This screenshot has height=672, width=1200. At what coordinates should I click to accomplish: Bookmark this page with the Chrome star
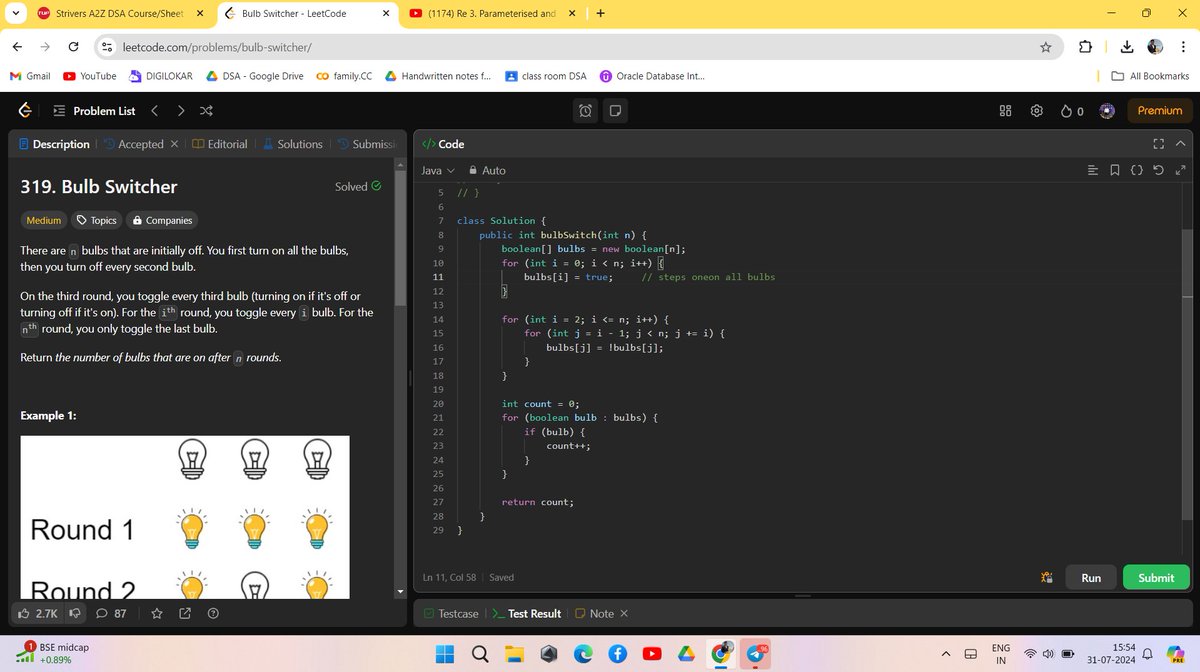tap(1045, 47)
